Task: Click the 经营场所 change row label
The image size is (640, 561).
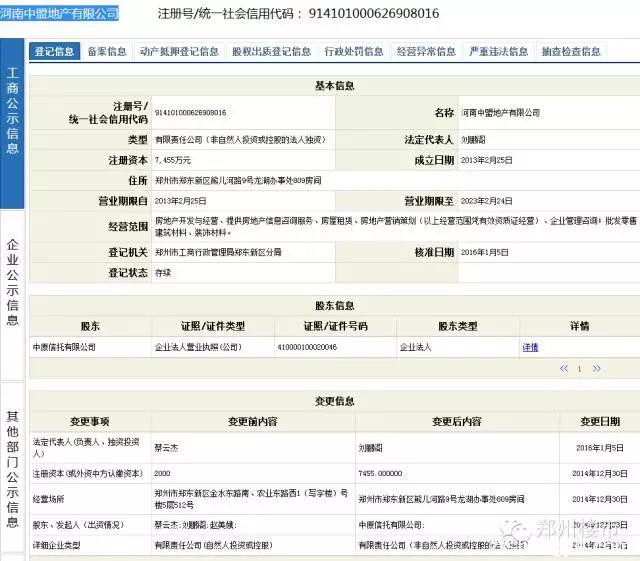Action: click(x=48, y=499)
